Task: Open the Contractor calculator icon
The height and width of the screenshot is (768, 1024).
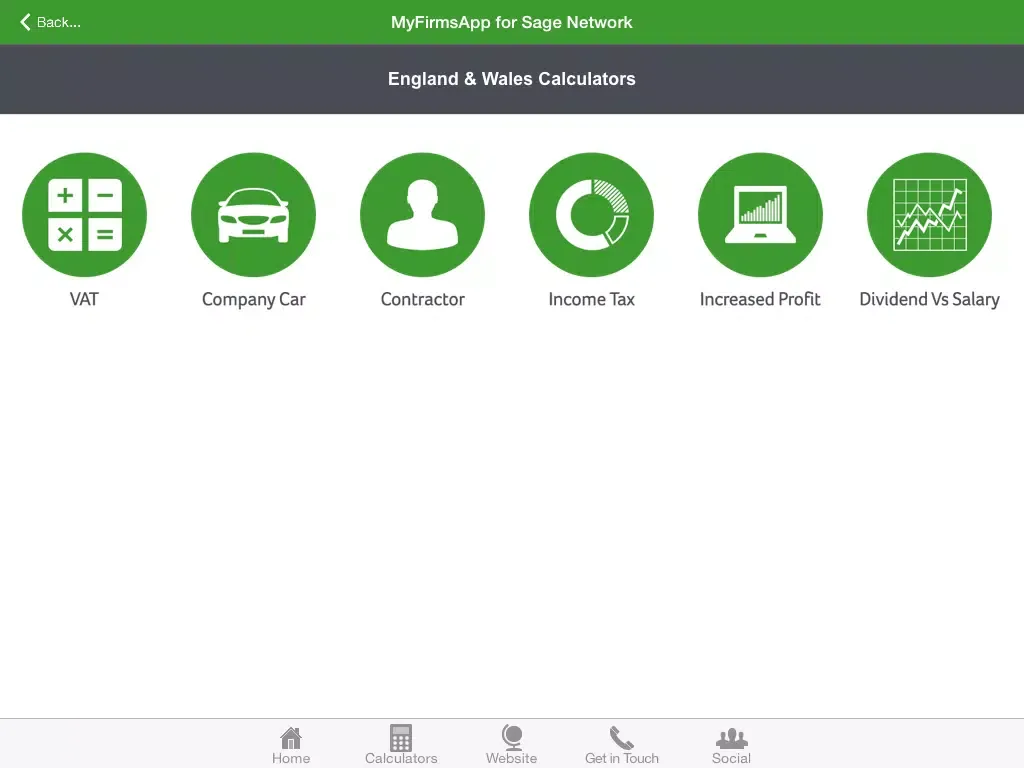Action: tap(423, 215)
